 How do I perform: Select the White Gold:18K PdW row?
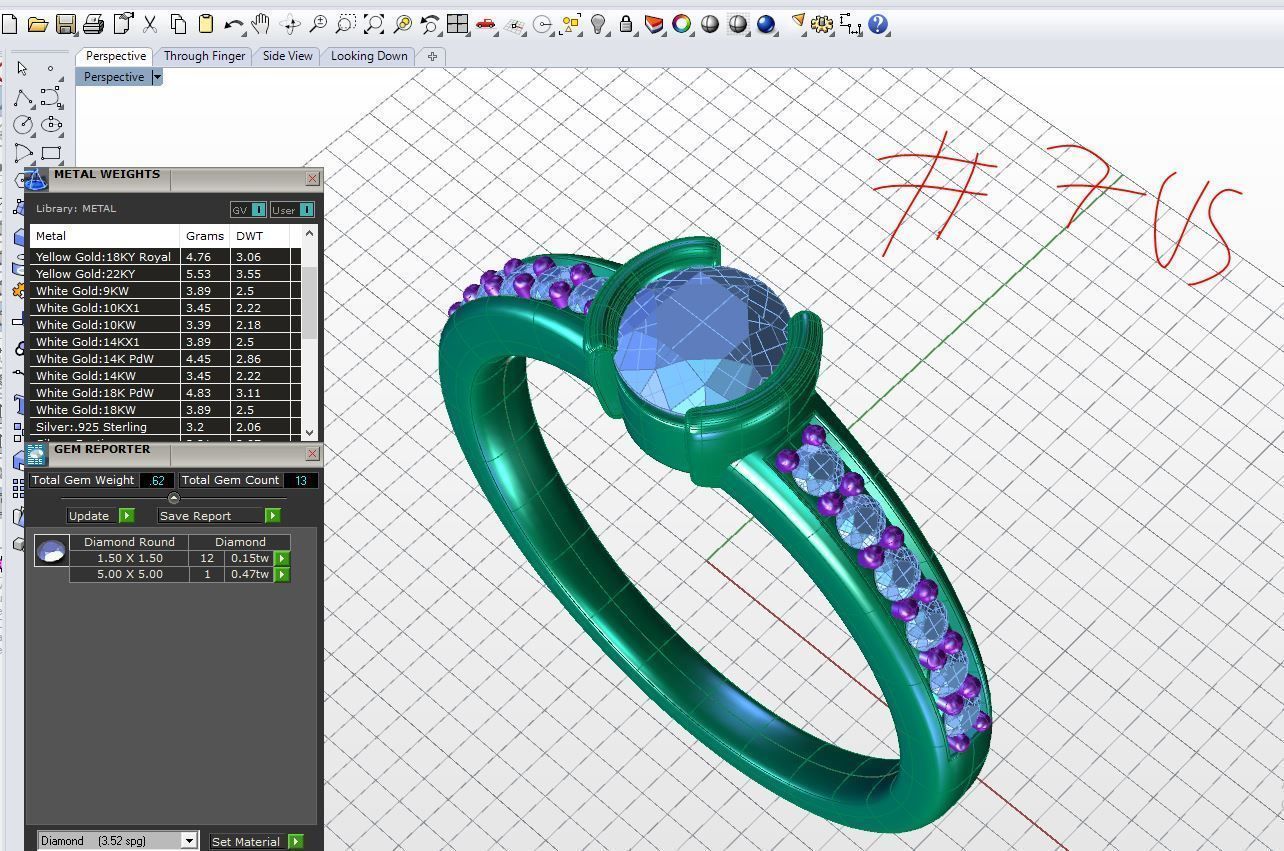coord(165,393)
